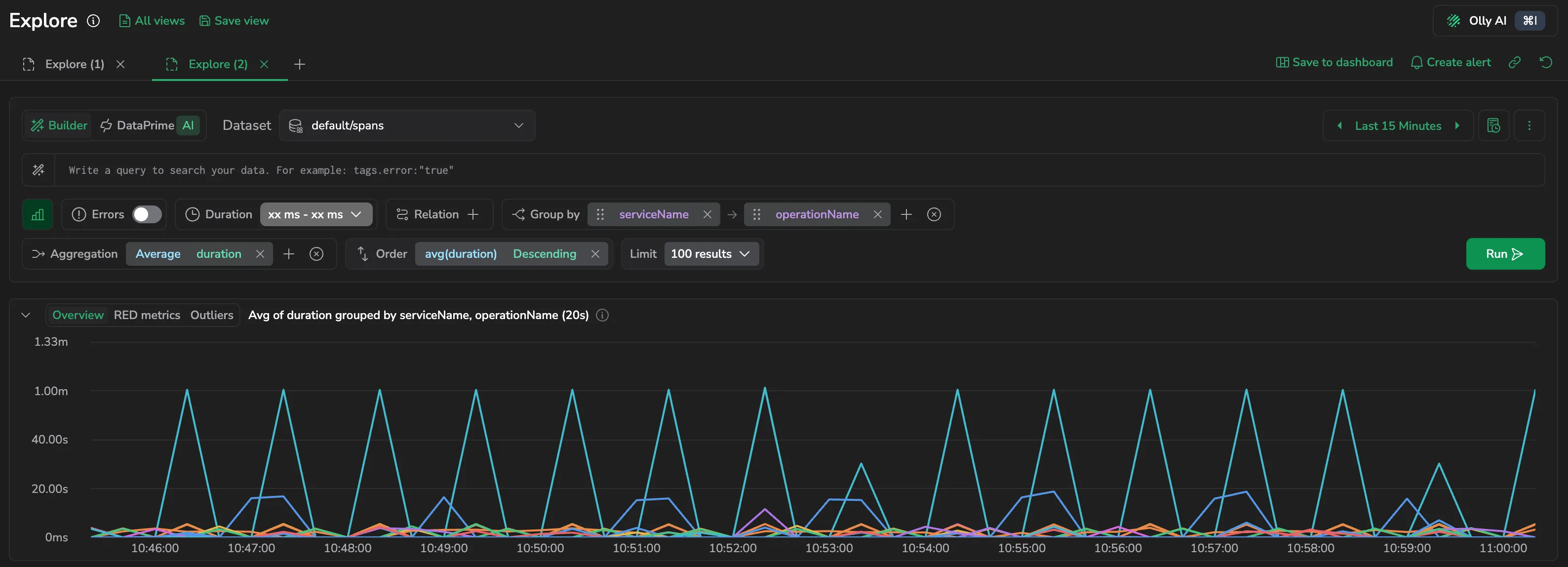Click the Group by label icon
The height and width of the screenshot is (567, 1568).
(x=518, y=214)
